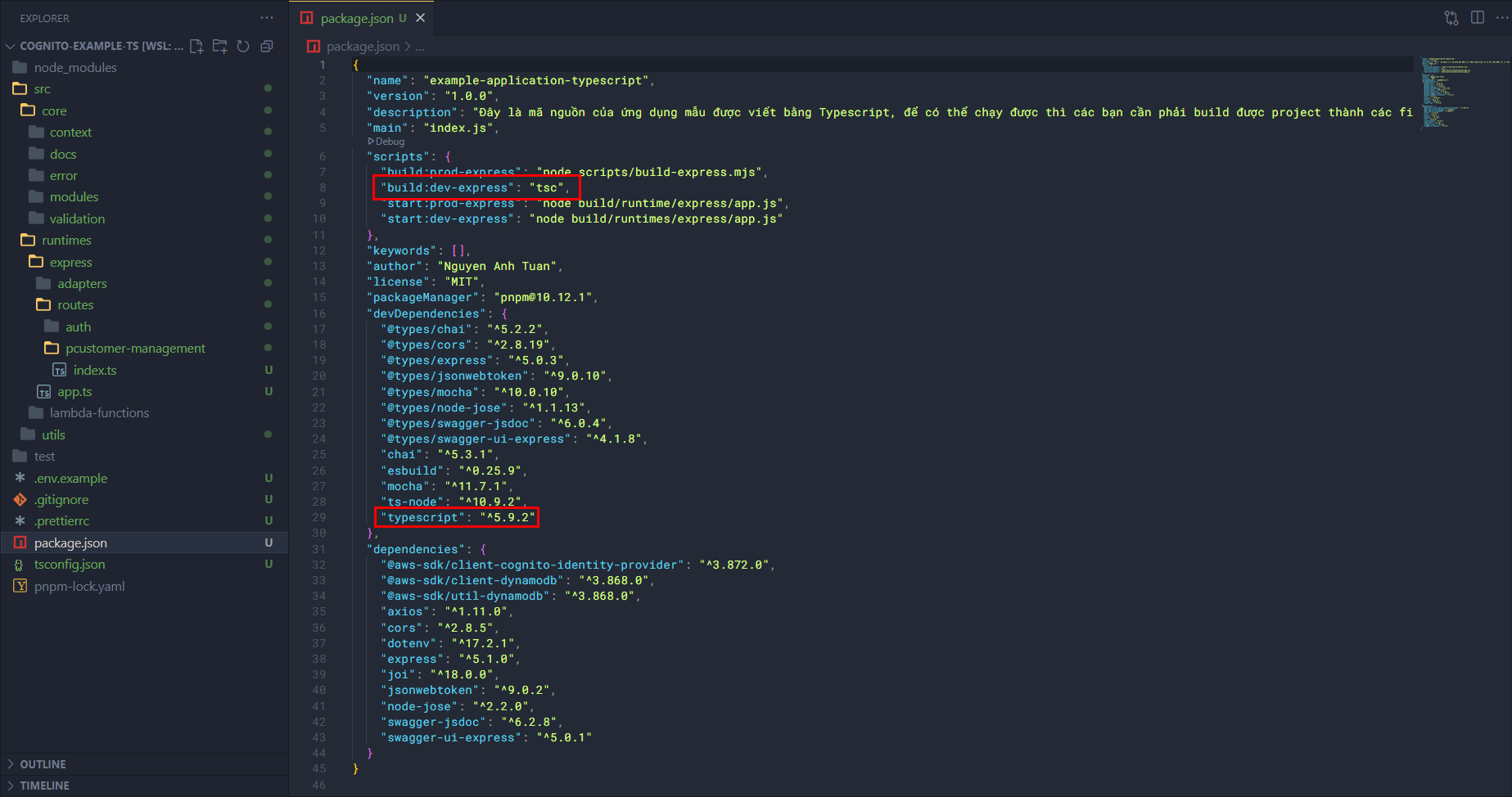This screenshot has height=797, width=1512.
Task: Expand the lambda-functions folder
Action: tap(99, 413)
